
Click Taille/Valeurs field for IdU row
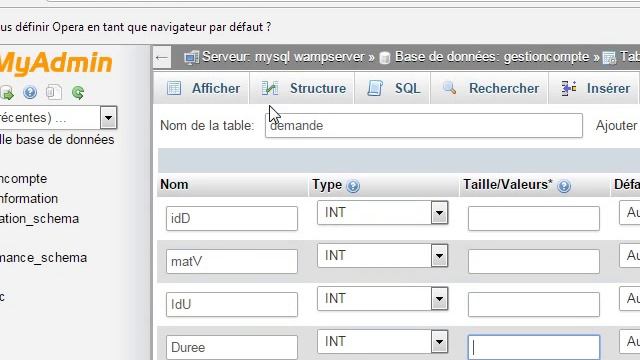click(x=534, y=304)
